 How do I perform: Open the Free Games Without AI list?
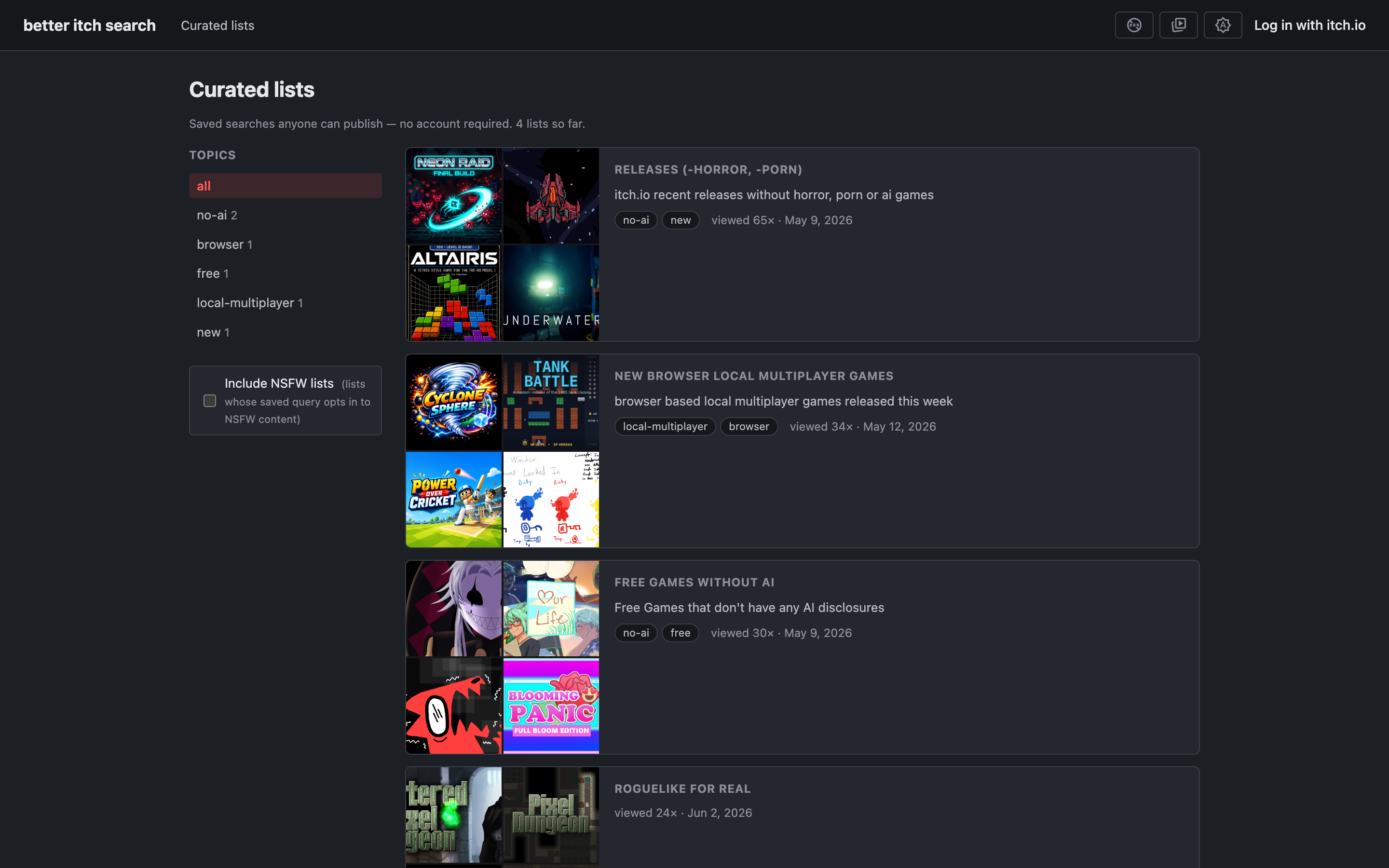coord(694,582)
